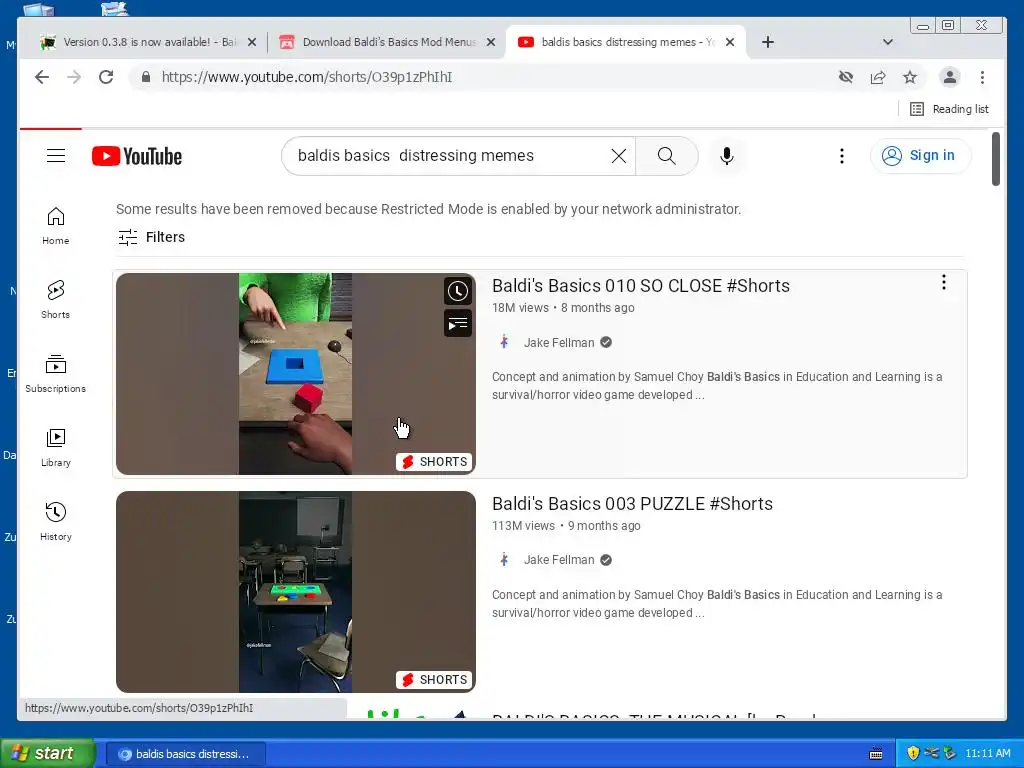1024x768 pixels.
Task: Play the 003 PUZZLE shorts thumbnail
Action: click(x=296, y=592)
